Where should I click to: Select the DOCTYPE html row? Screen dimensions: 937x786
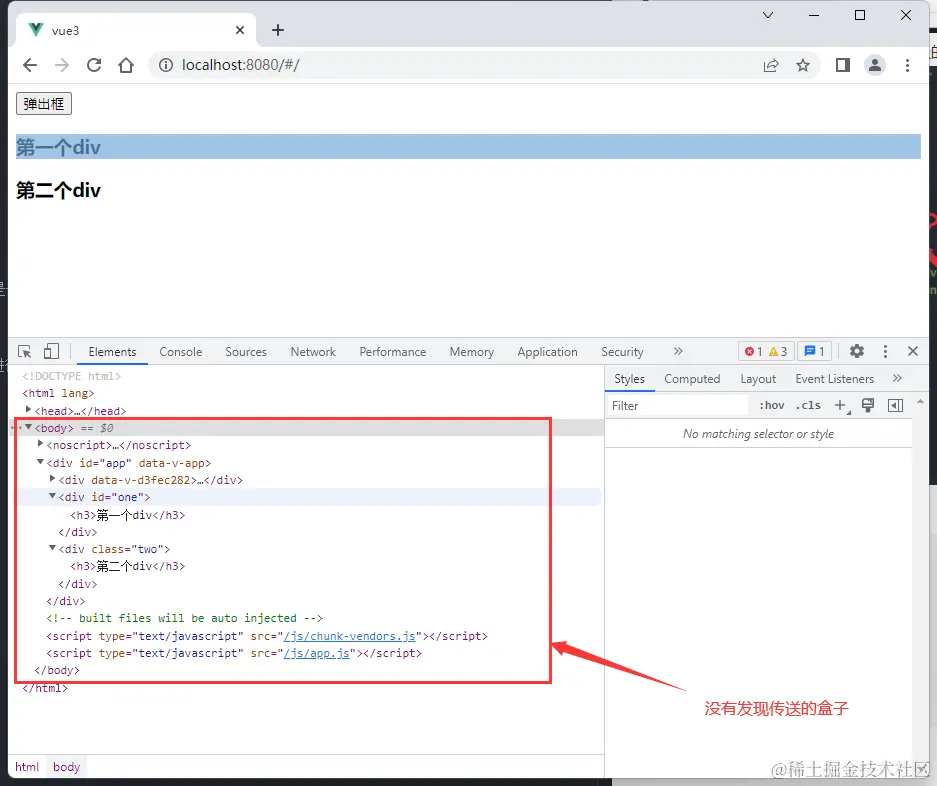point(72,376)
